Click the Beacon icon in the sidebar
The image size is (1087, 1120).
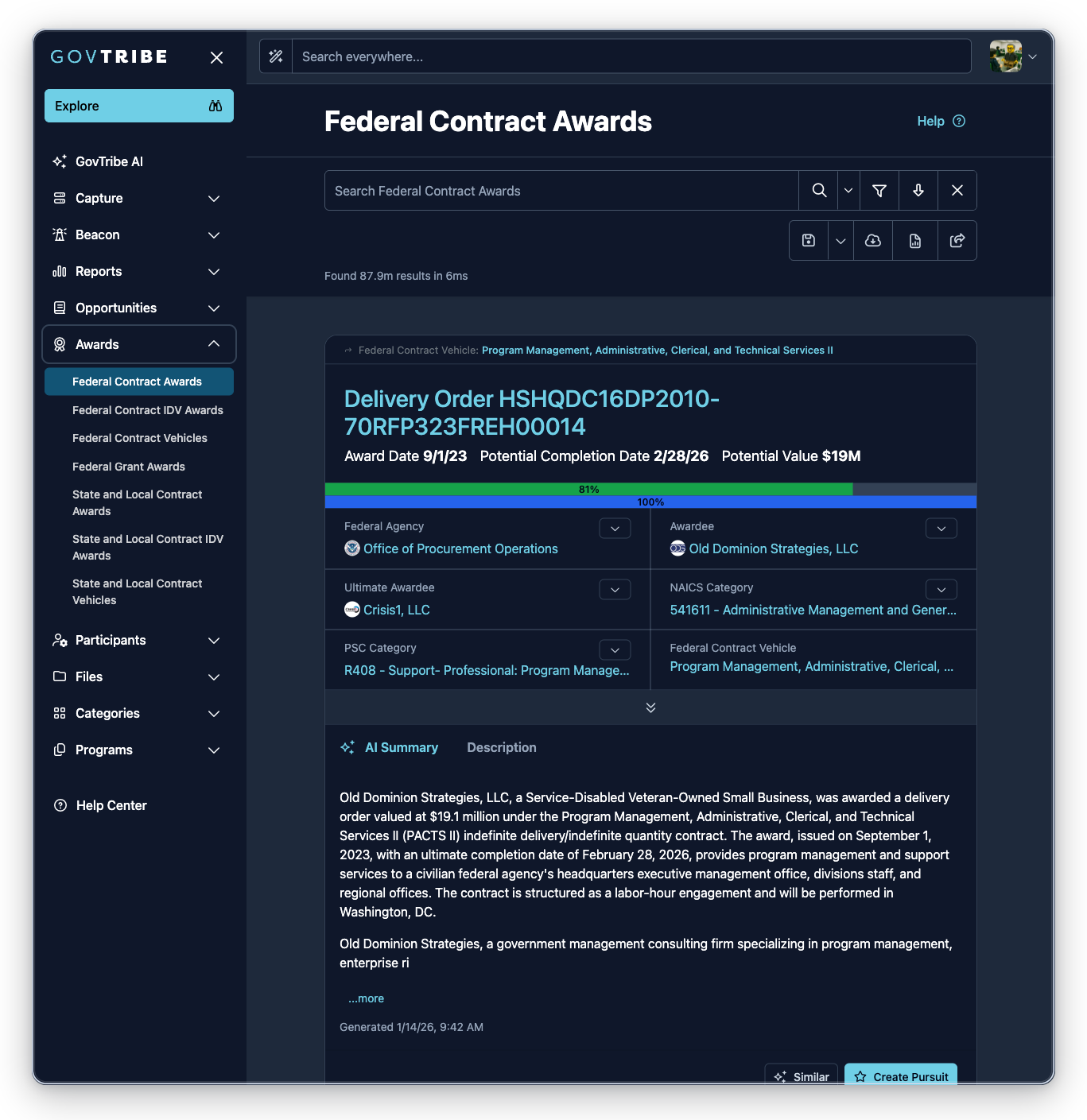click(x=60, y=234)
